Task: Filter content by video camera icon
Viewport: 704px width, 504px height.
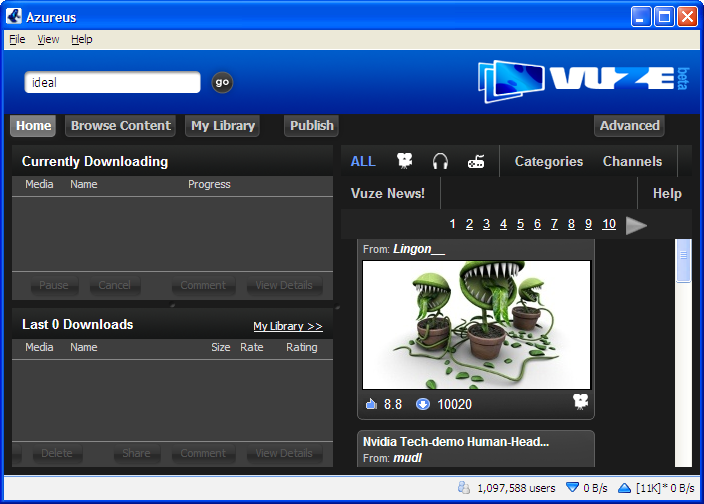Action: (405, 161)
